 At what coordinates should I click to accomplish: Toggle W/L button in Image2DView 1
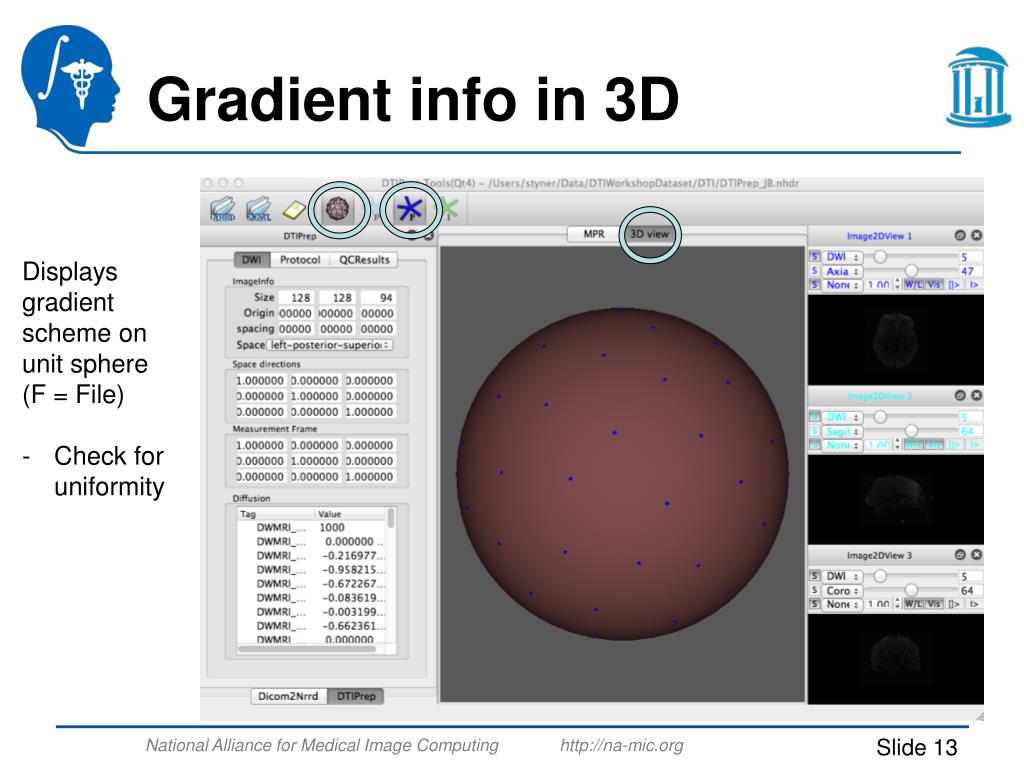[914, 285]
